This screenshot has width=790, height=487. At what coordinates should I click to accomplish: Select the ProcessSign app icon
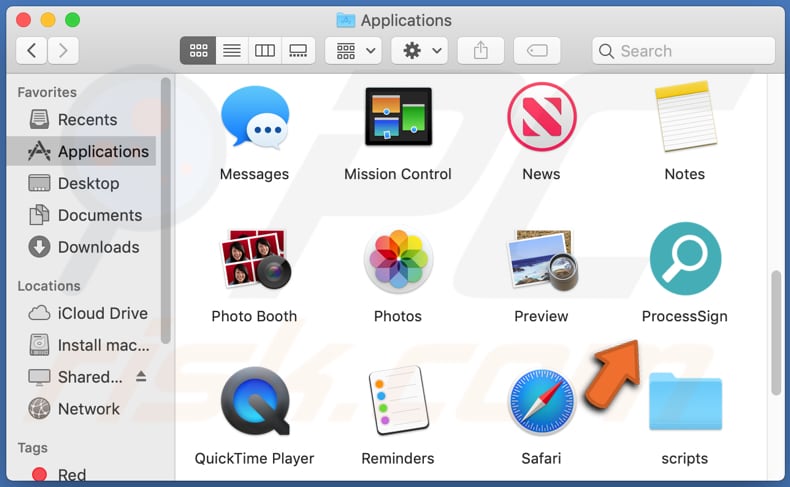click(685, 258)
